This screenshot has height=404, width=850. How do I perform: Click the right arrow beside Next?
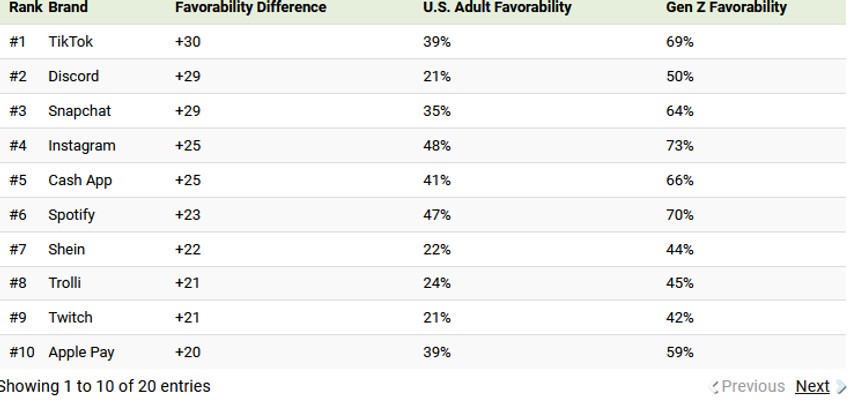840,386
